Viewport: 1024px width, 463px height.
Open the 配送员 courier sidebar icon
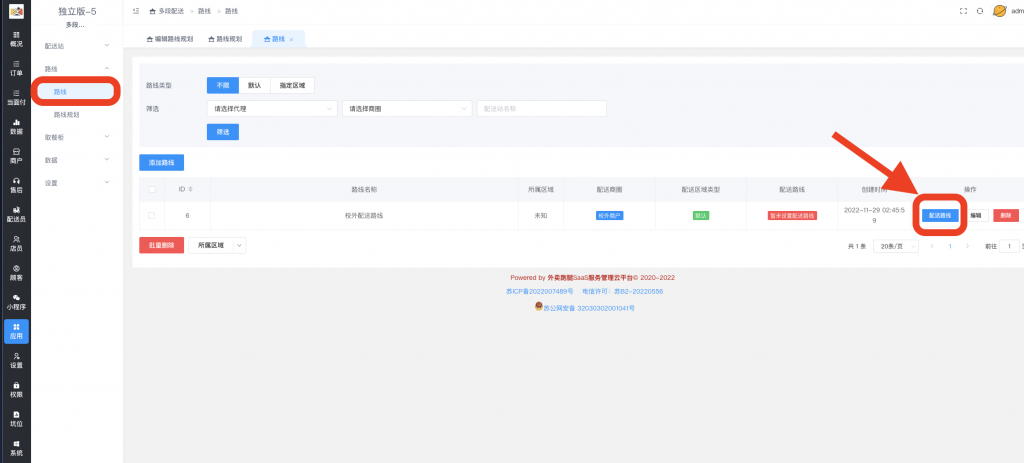[16, 214]
